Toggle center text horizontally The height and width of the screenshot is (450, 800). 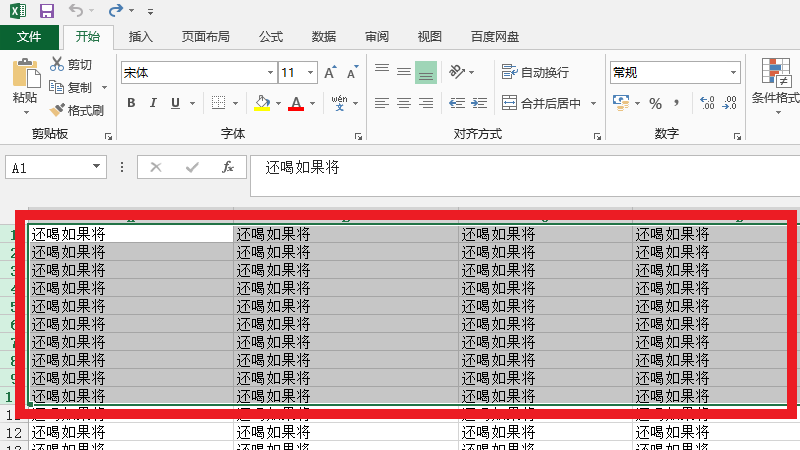coord(404,103)
